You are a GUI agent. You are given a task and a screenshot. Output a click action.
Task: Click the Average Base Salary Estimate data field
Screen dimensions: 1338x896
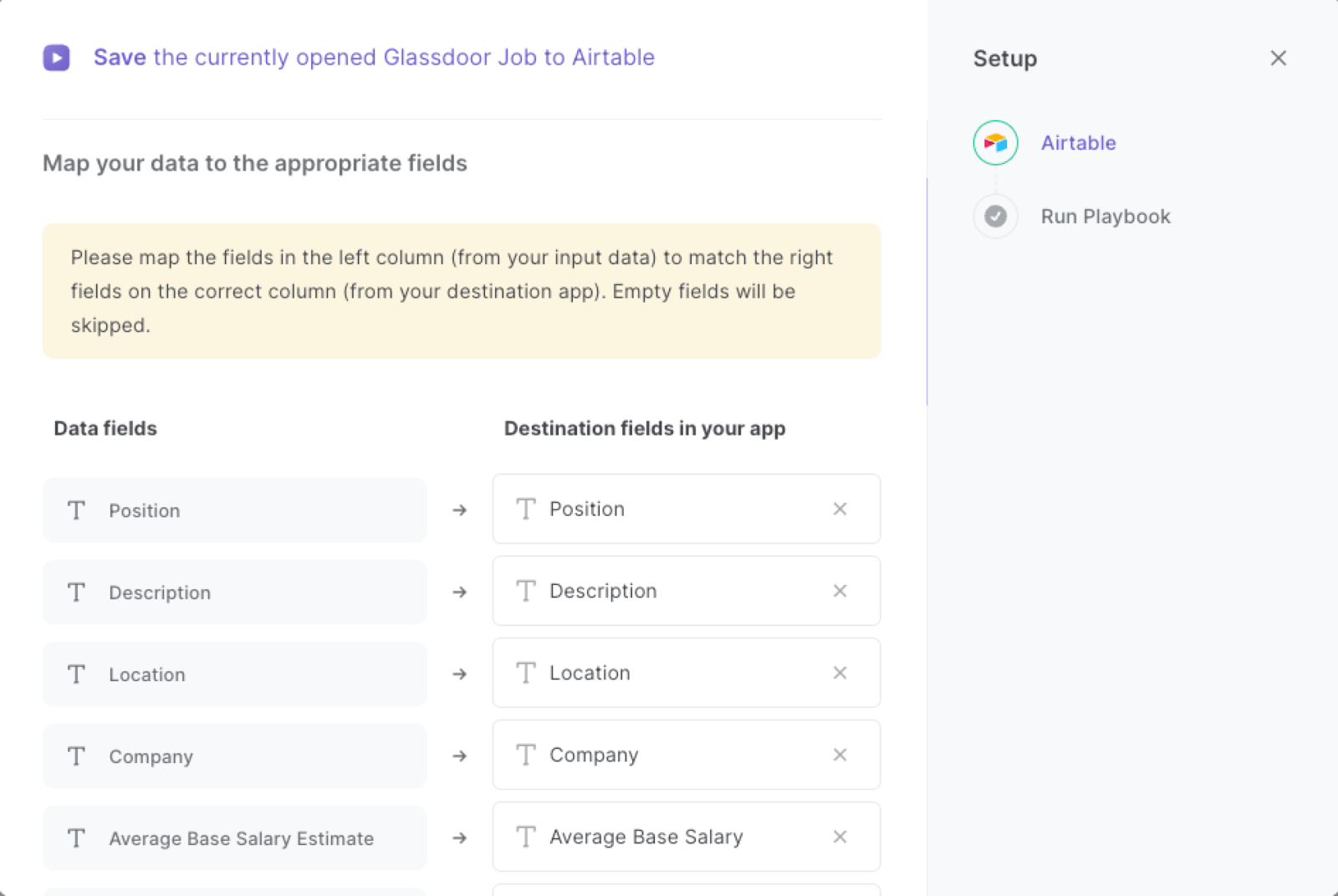click(234, 837)
